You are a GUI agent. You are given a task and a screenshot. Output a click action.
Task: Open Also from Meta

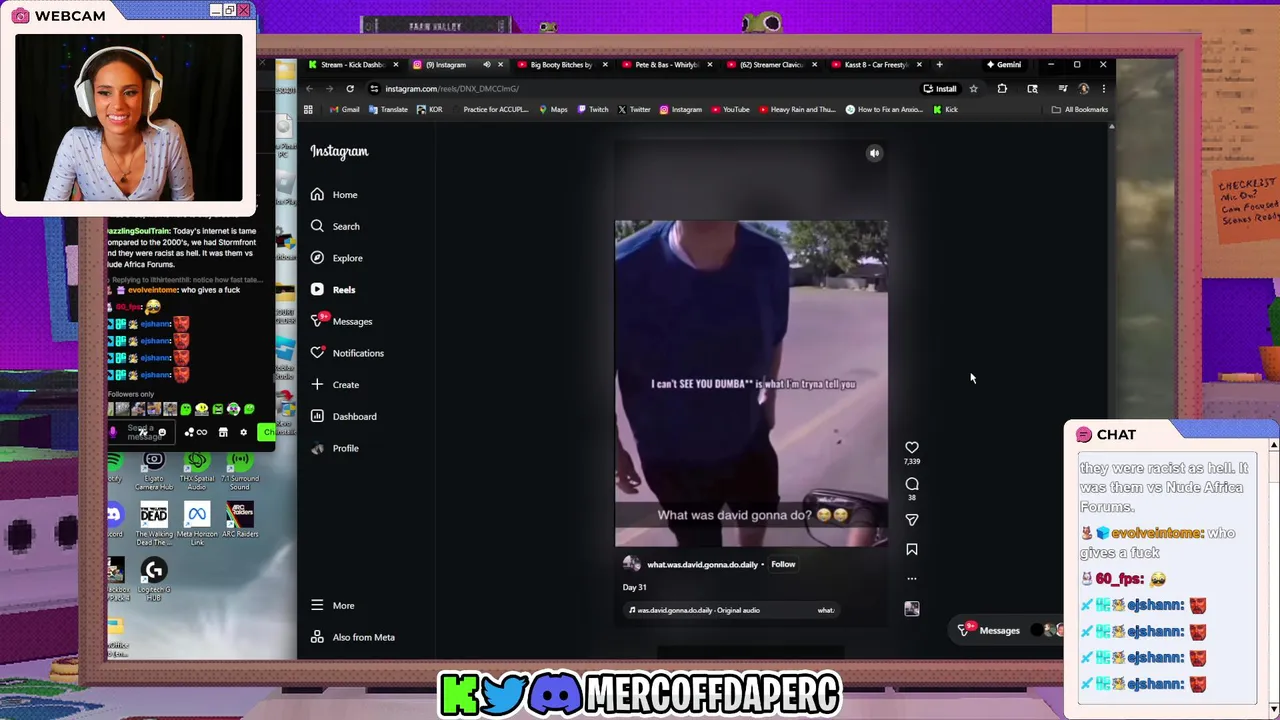tap(353, 637)
